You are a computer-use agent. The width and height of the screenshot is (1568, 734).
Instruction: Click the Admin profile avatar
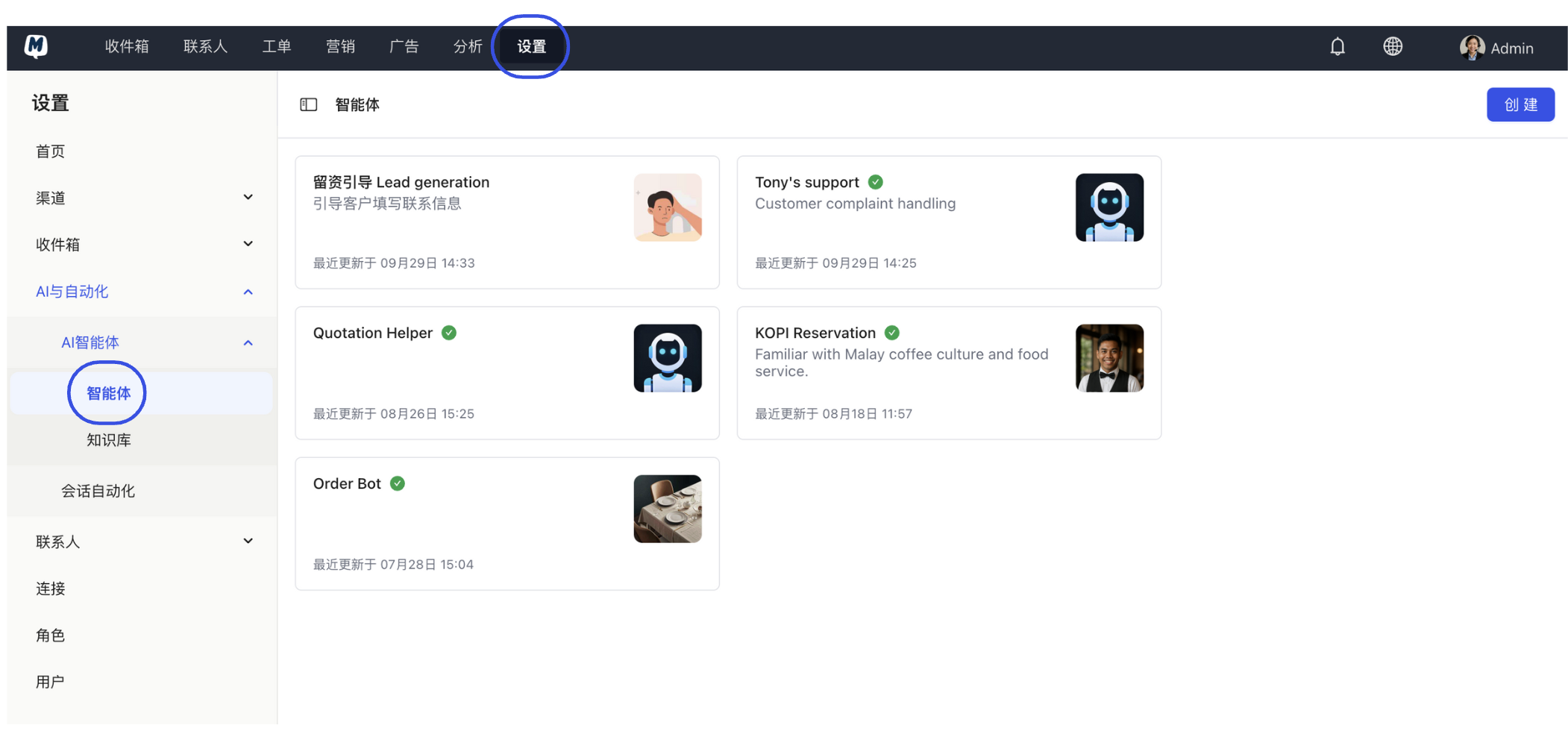tap(1471, 48)
